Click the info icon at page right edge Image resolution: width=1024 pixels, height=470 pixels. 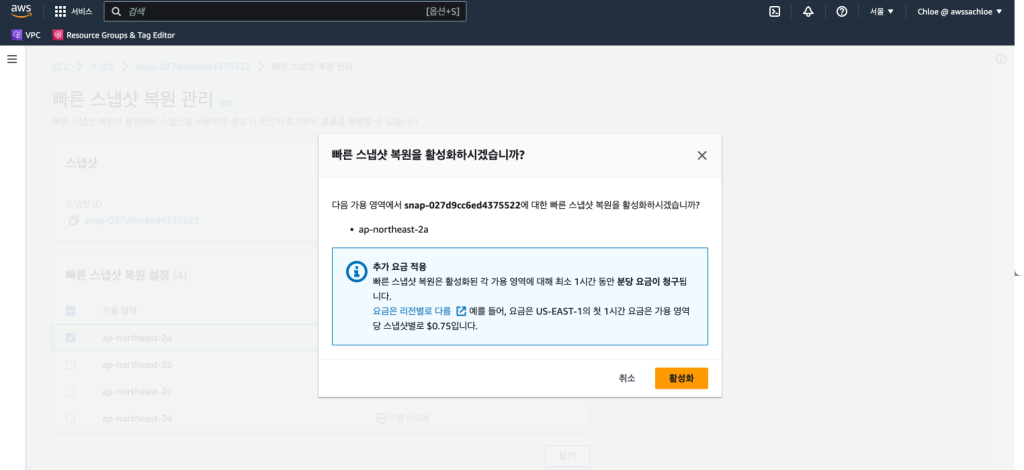[x=1001, y=59]
